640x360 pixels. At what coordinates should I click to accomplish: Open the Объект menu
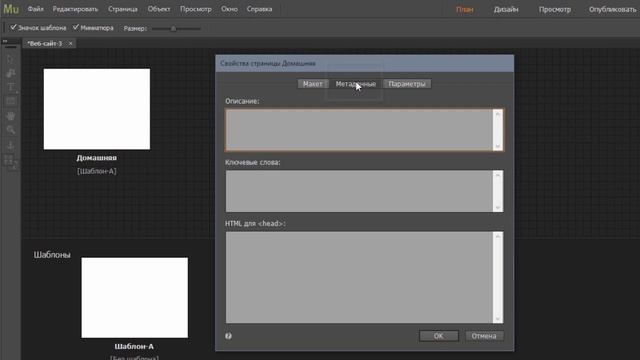coord(159,9)
